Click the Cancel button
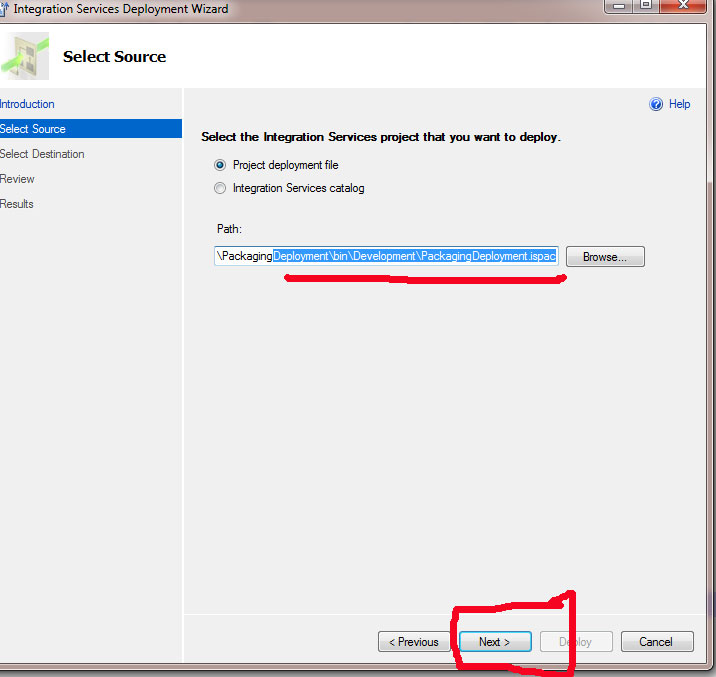 point(657,642)
